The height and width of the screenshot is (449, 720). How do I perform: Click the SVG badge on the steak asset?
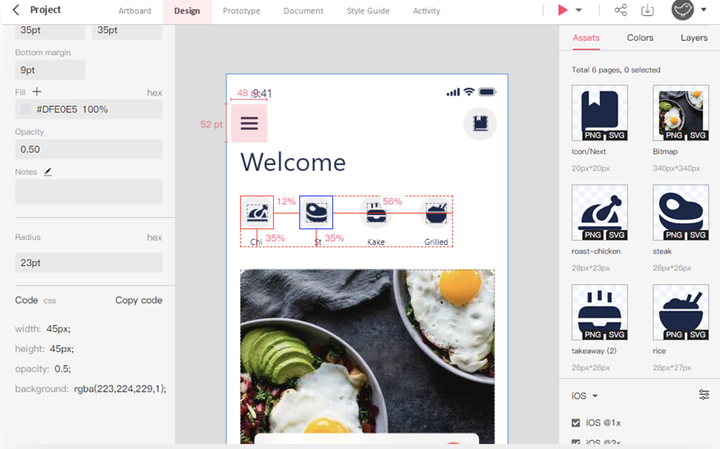point(698,235)
